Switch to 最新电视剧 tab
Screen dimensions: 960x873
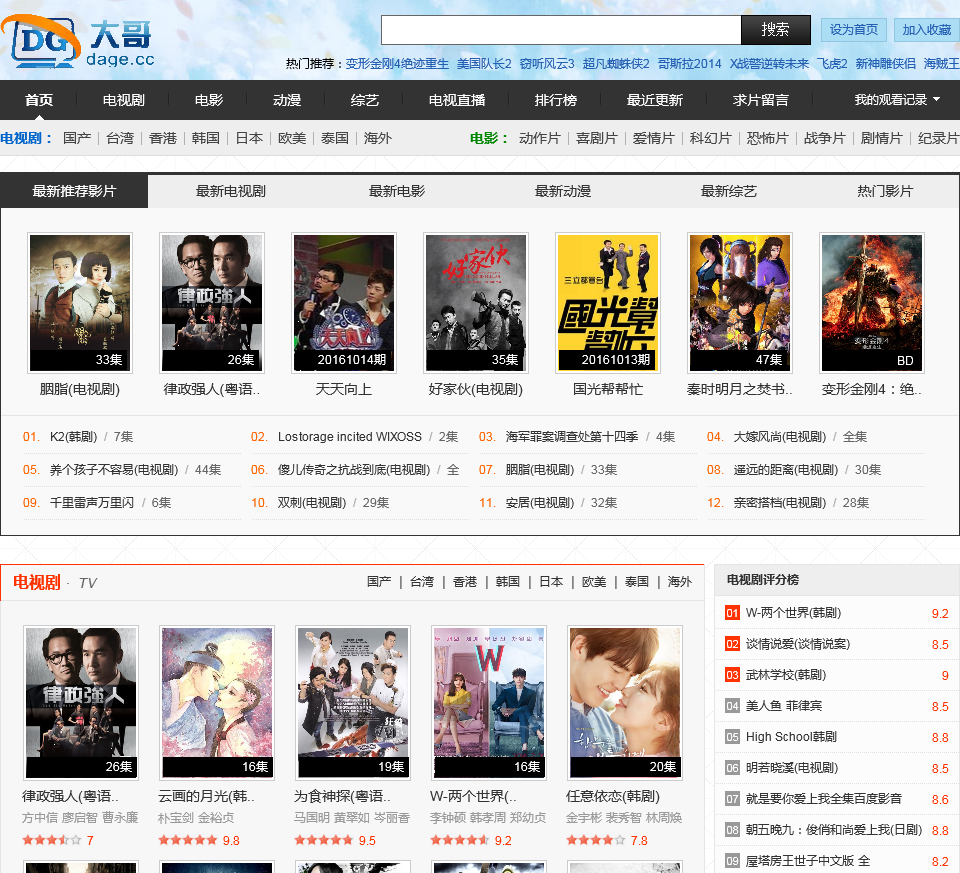click(x=231, y=191)
